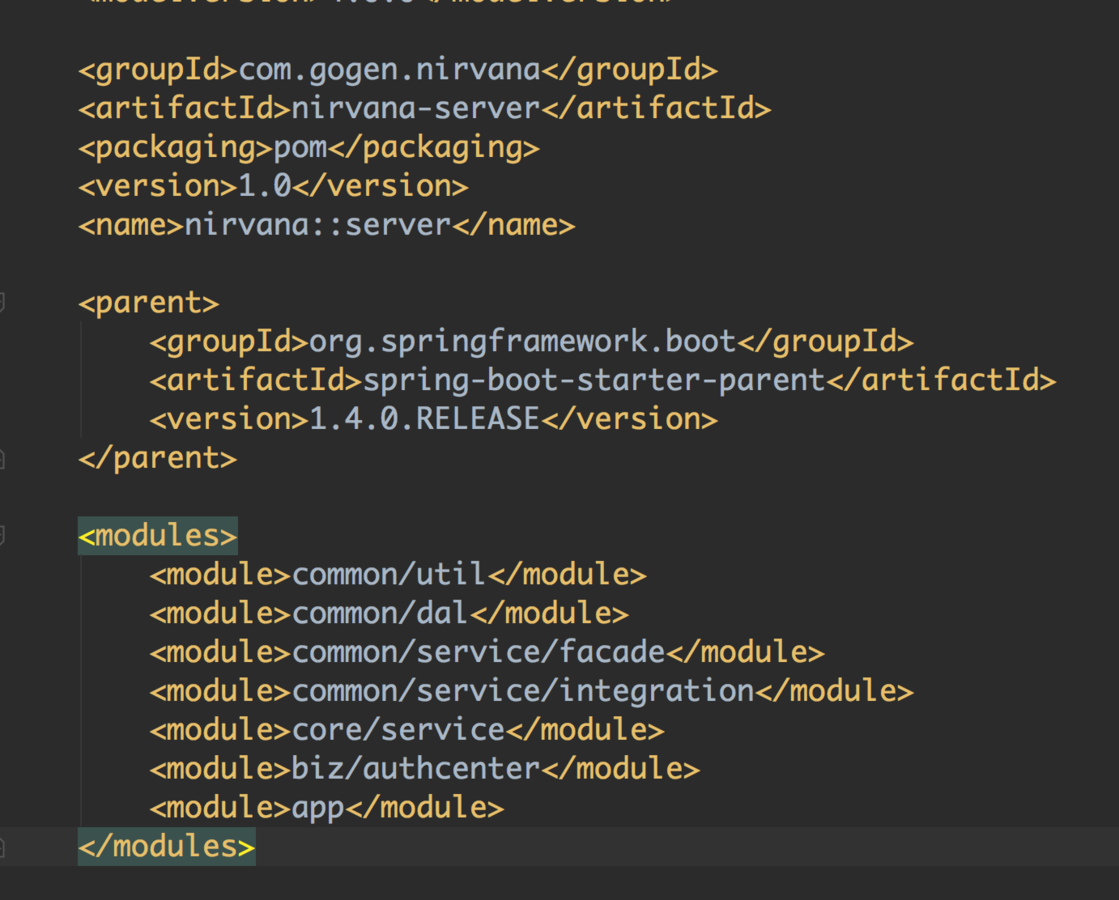The height and width of the screenshot is (900, 1119).
Task: Click the opening parent tag
Action: pos(148,303)
